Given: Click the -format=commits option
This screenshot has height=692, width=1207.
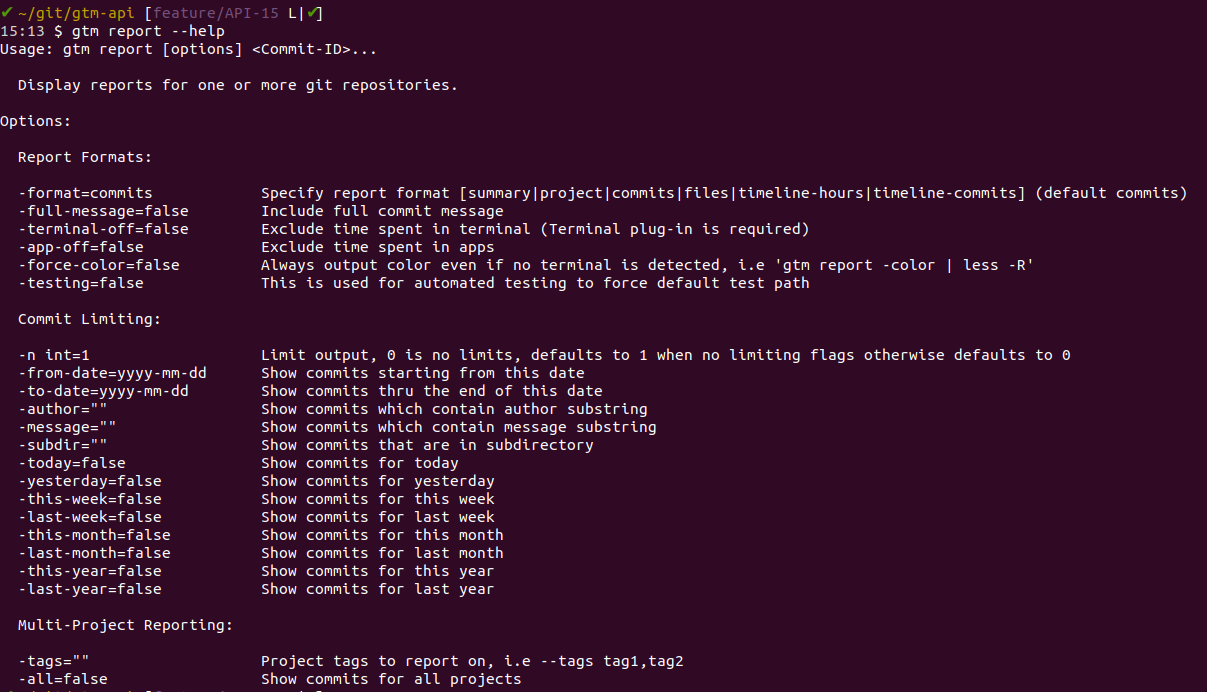Looking at the screenshot, I should (85, 193).
